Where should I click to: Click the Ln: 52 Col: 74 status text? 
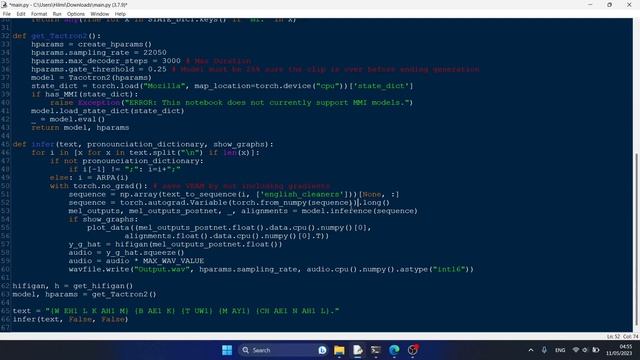622,336
